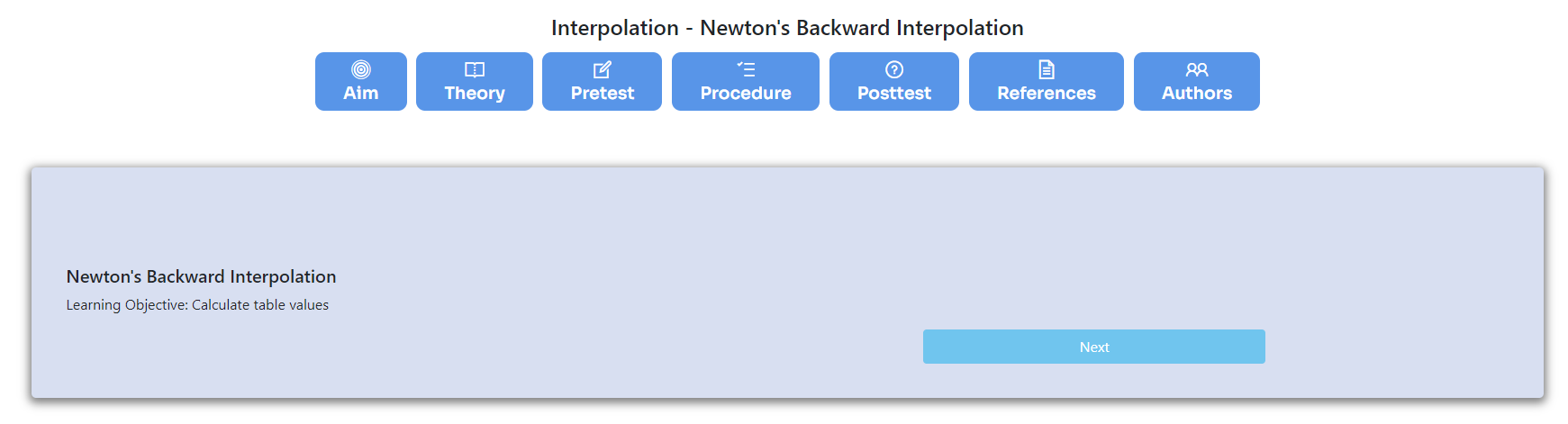1568x424 pixels.
Task: Click the checklist icon on Procedure
Action: point(746,69)
